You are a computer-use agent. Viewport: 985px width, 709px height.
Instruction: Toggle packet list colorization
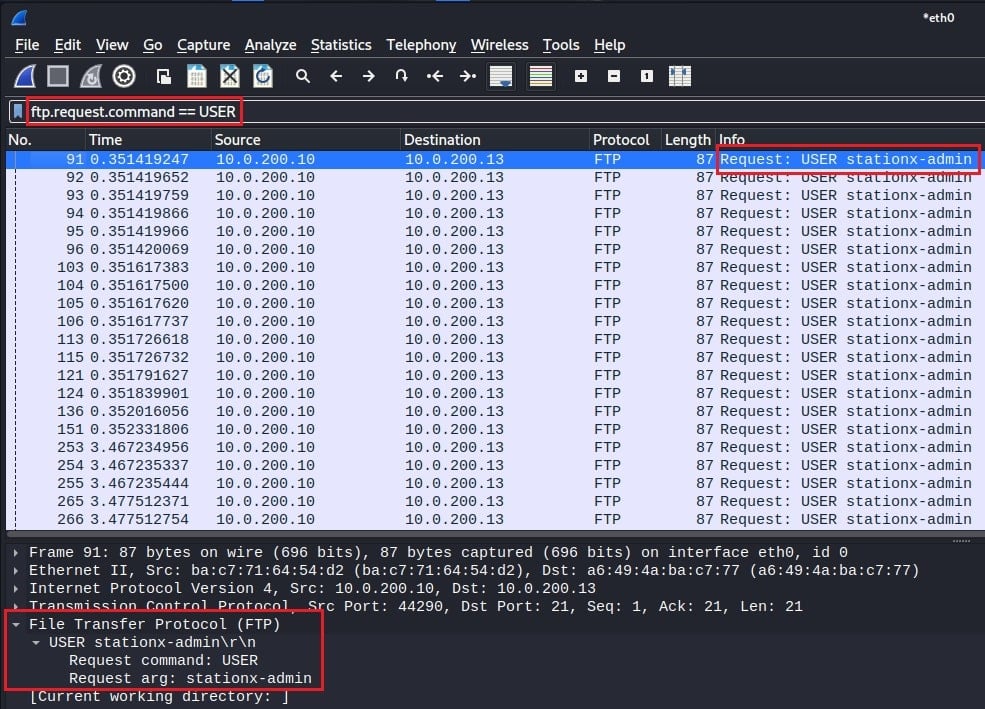pos(541,77)
